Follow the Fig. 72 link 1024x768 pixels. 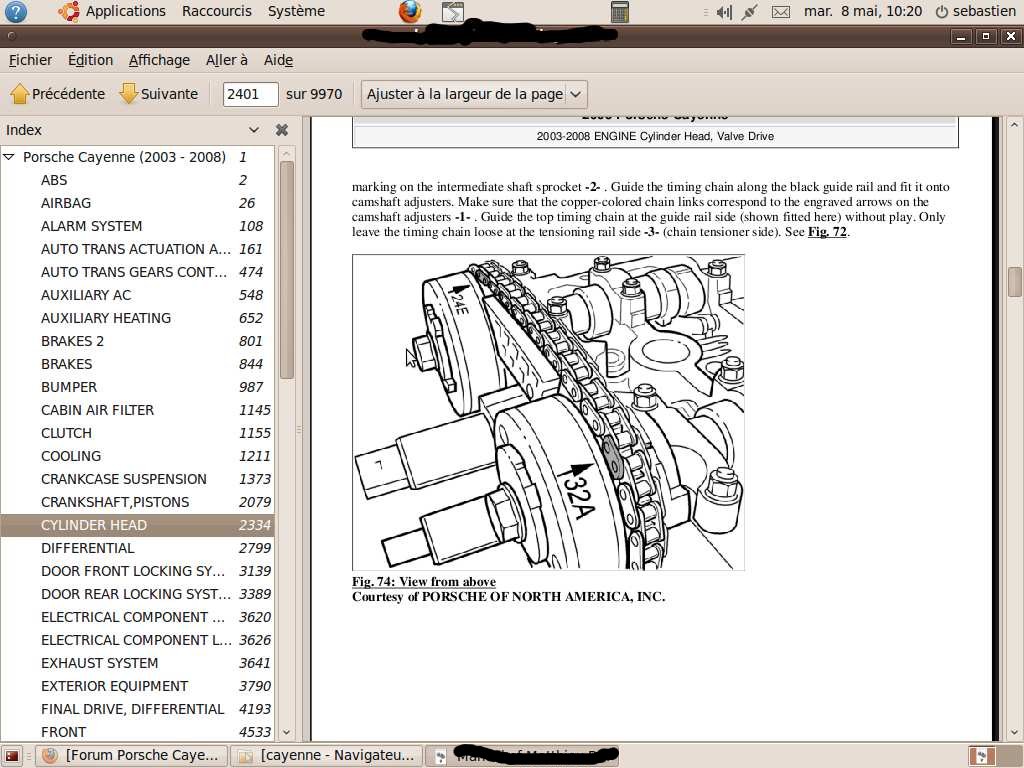click(x=827, y=232)
